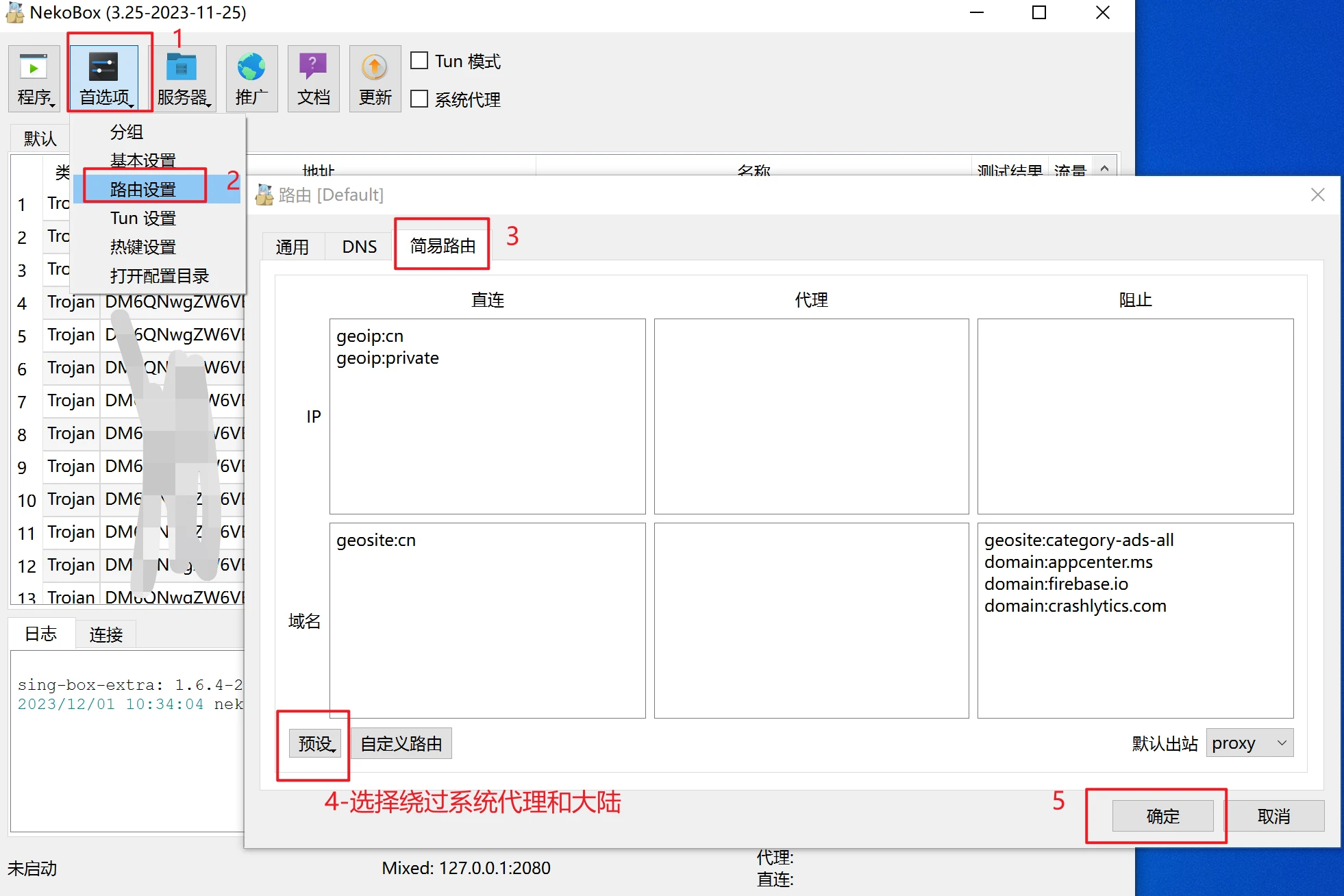
Task: Click the server list scroll-up arrow
Action: click(1104, 167)
